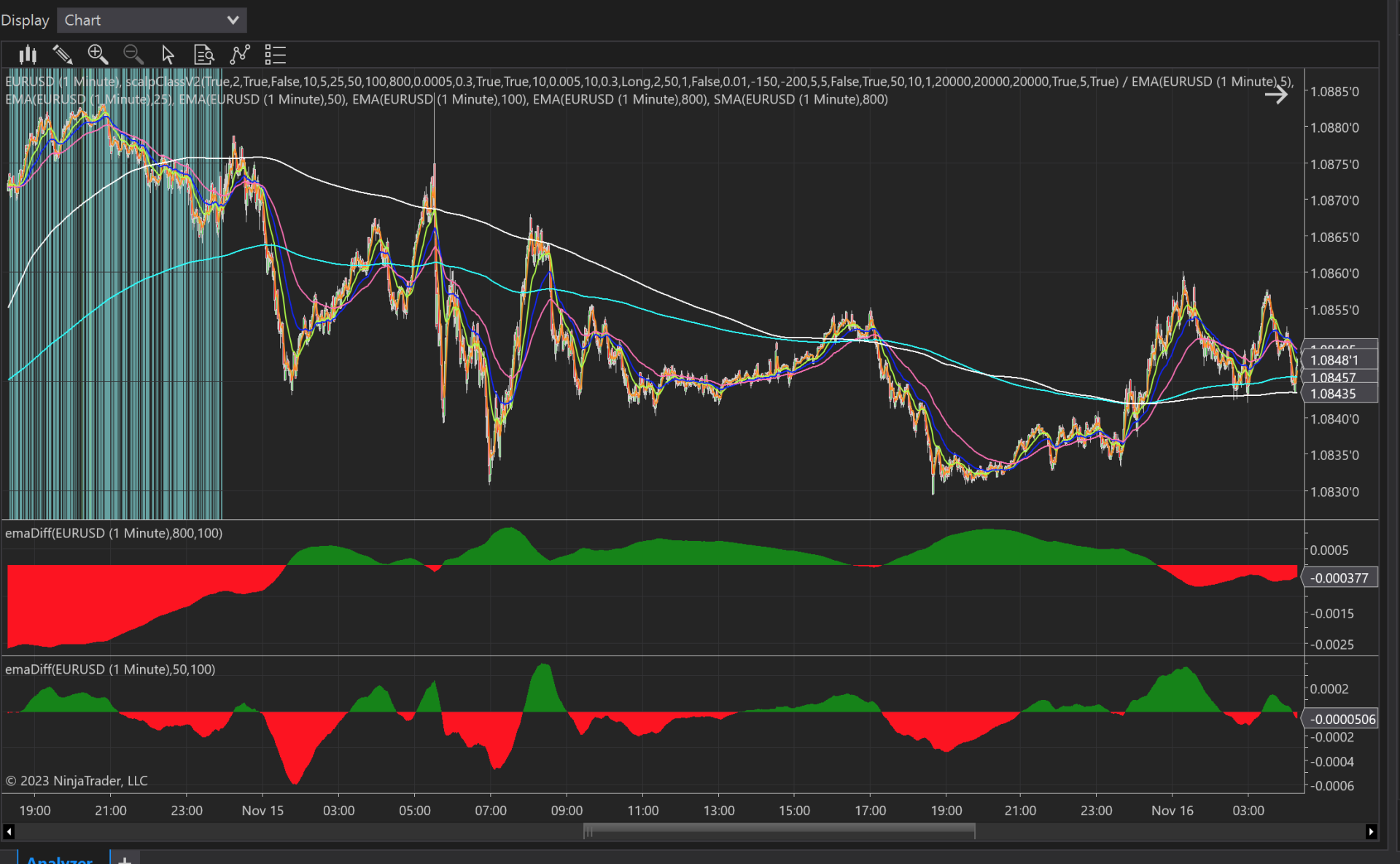The height and width of the screenshot is (864, 1400).
Task: Click the dropdown chevron beside Chart
Action: pyautogui.click(x=233, y=20)
